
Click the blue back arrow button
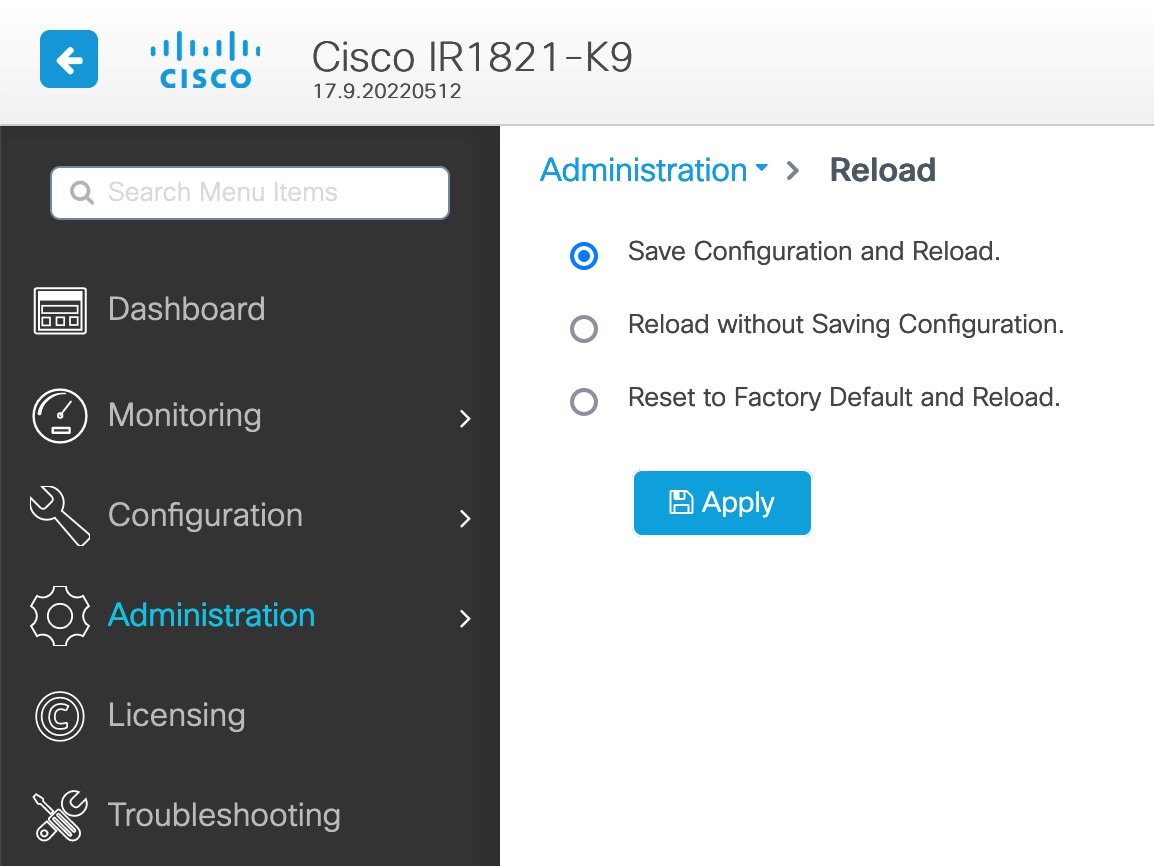click(x=68, y=60)
